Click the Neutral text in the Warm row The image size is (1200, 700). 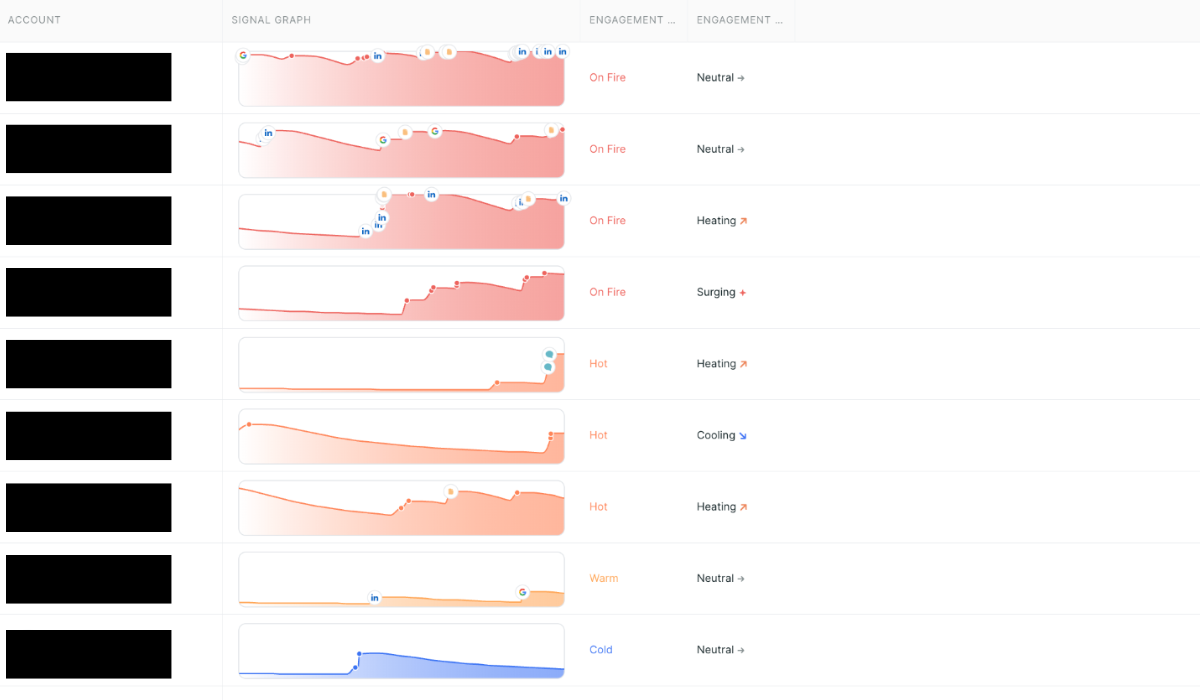point(715,578)
